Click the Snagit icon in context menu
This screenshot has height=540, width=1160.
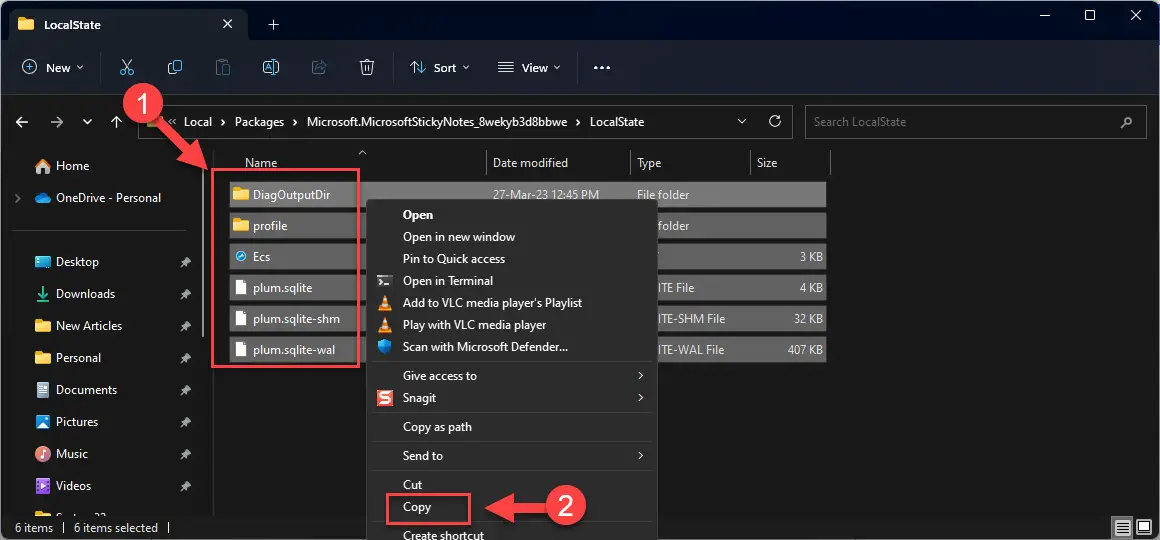click(384, 398)
